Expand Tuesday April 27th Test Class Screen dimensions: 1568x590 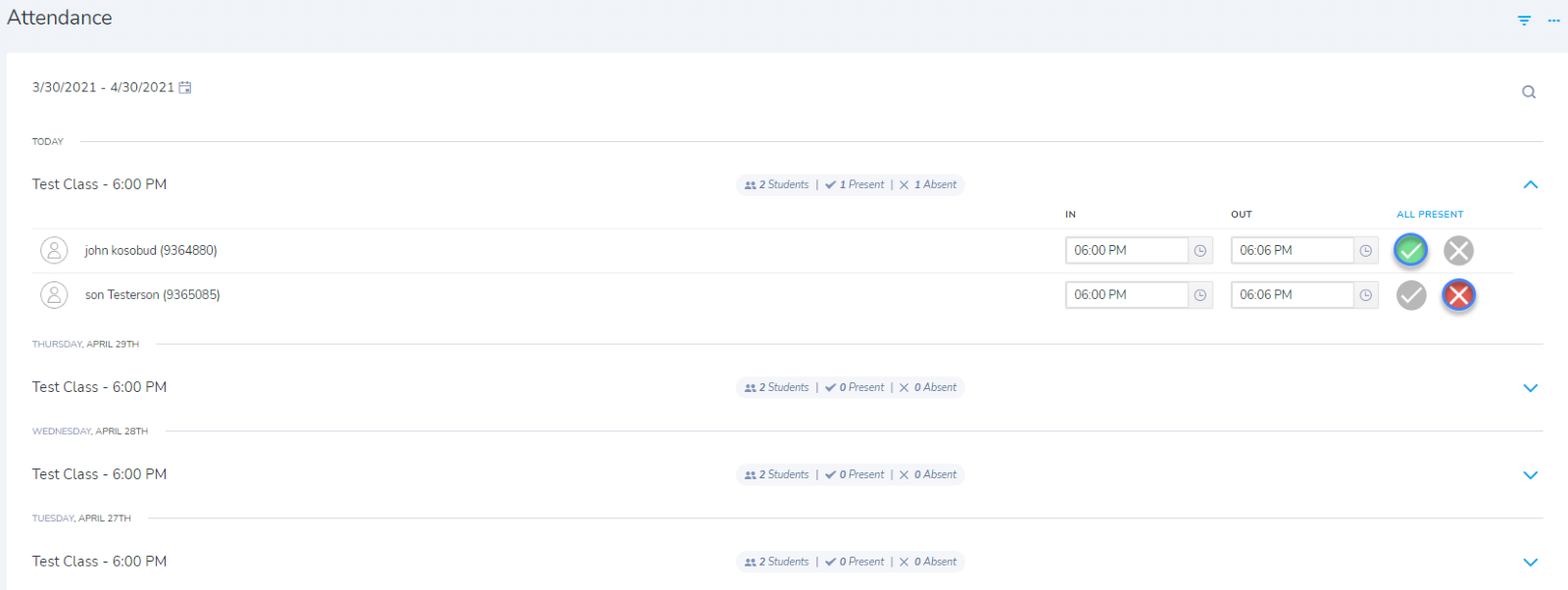1531,563
